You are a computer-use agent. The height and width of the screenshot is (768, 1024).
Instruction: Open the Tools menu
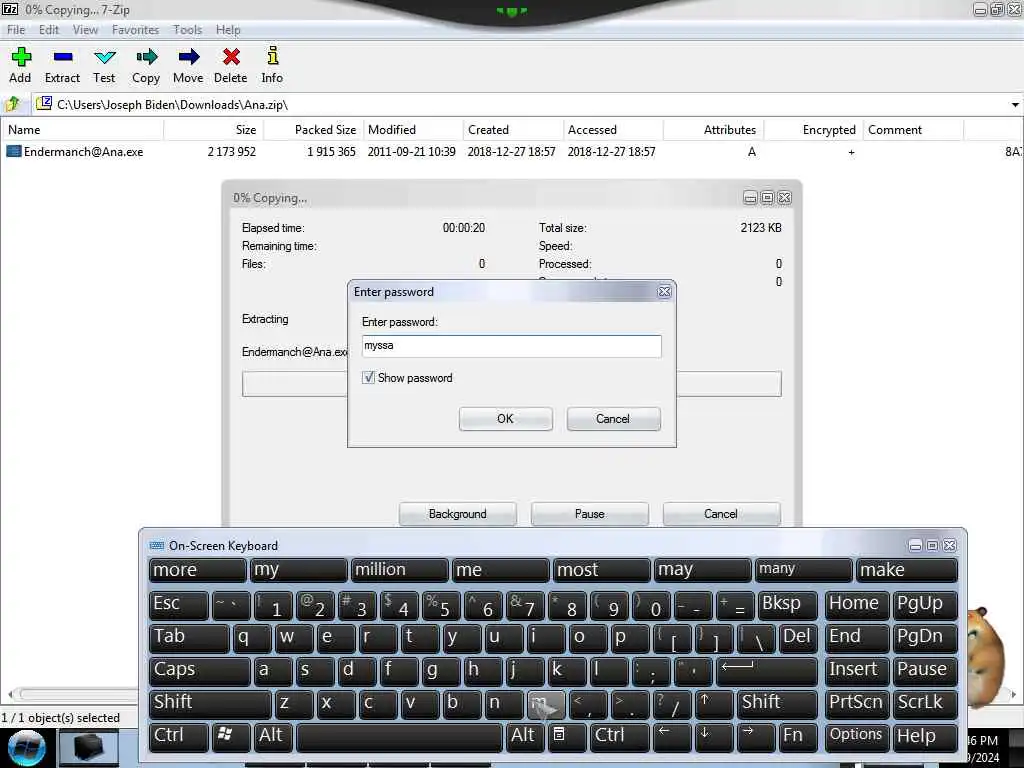(187, 29)
